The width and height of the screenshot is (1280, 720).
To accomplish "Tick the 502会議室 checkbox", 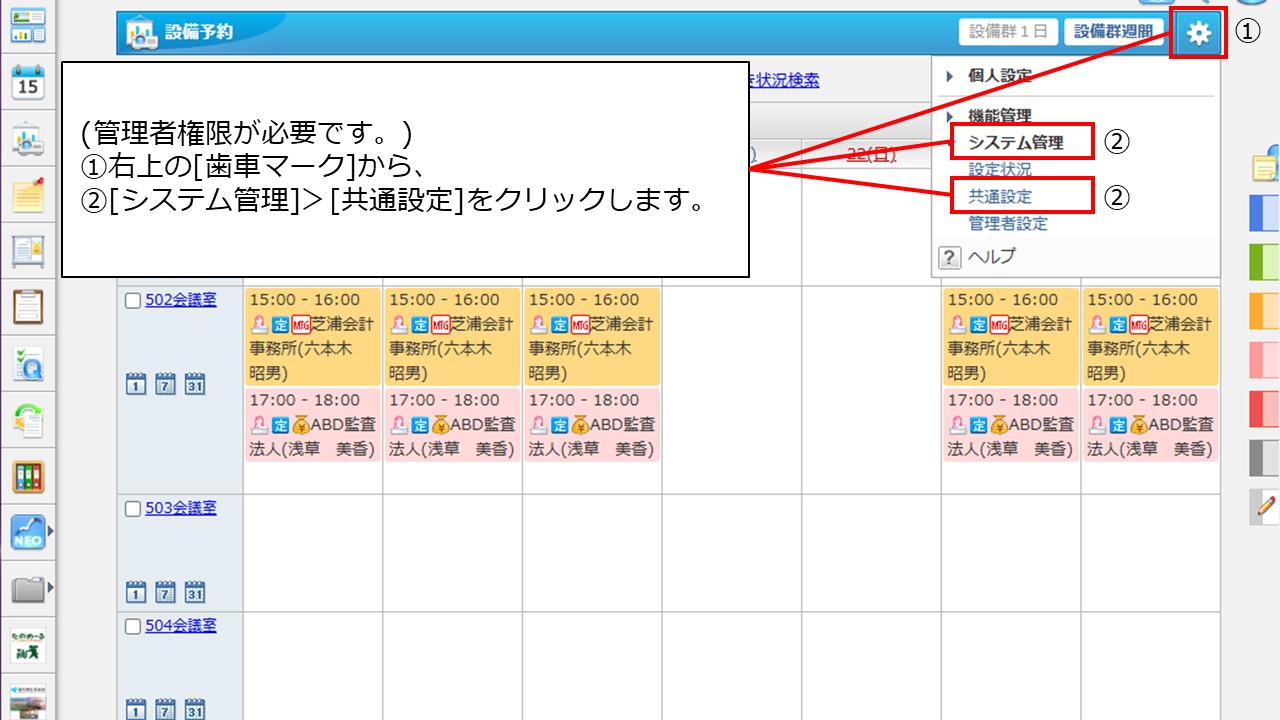I will pyautogui.click(x=133, y=301).
